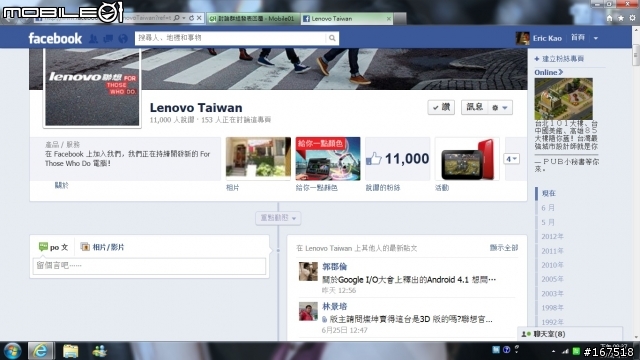Click the Lenovo profile picture
Viewport: 640px width, 360px height.
92,87
